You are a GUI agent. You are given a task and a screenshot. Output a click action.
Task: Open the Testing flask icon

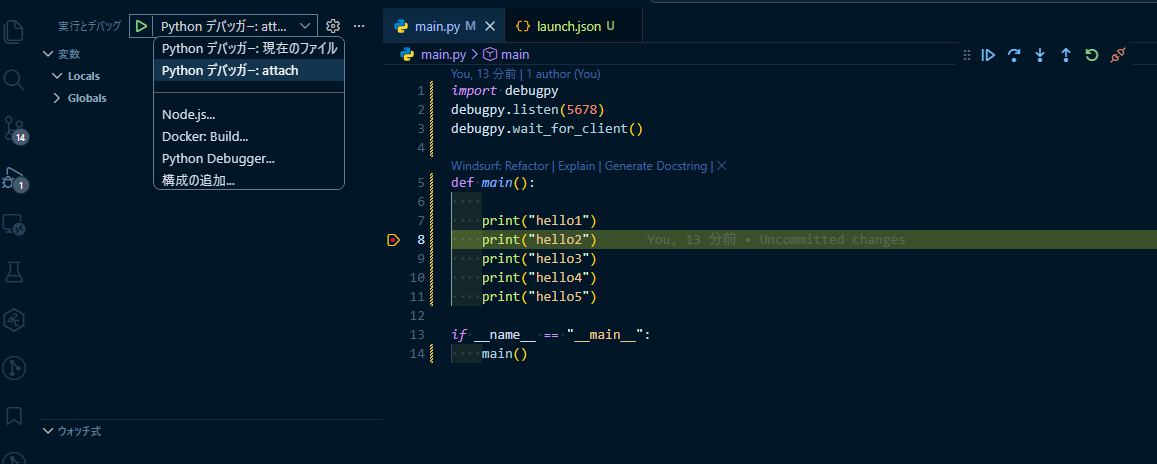click(x=14, y=271)
